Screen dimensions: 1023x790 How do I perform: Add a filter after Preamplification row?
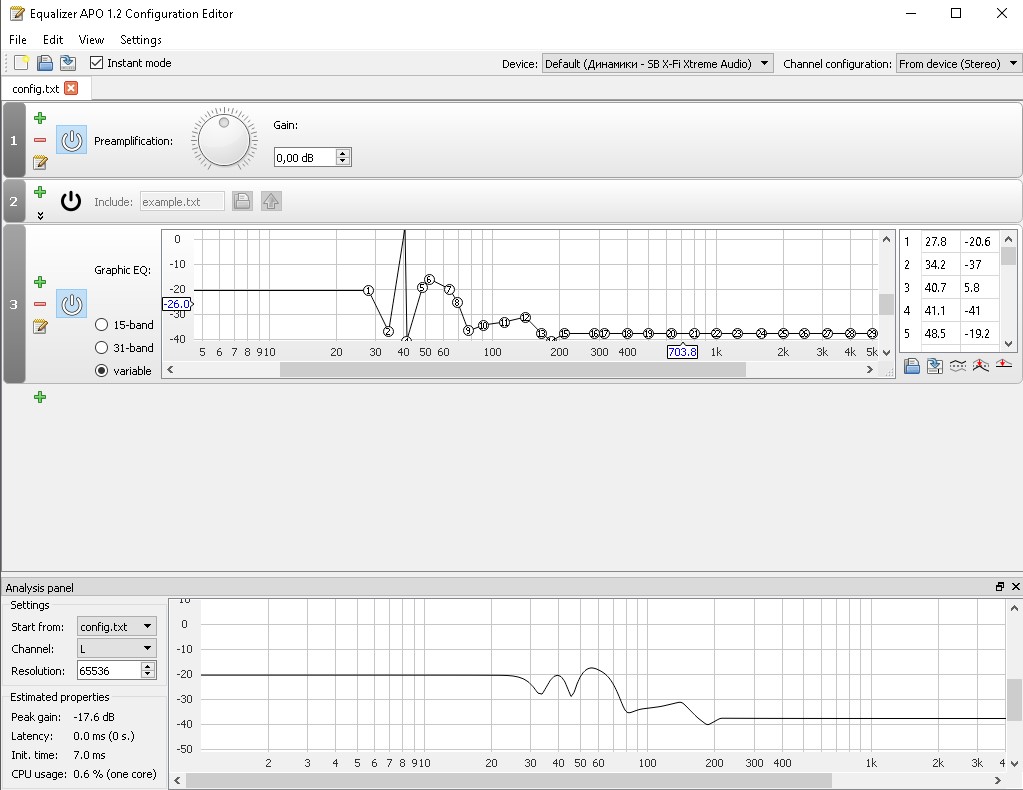pyautogui.click(x=40, y=118)
